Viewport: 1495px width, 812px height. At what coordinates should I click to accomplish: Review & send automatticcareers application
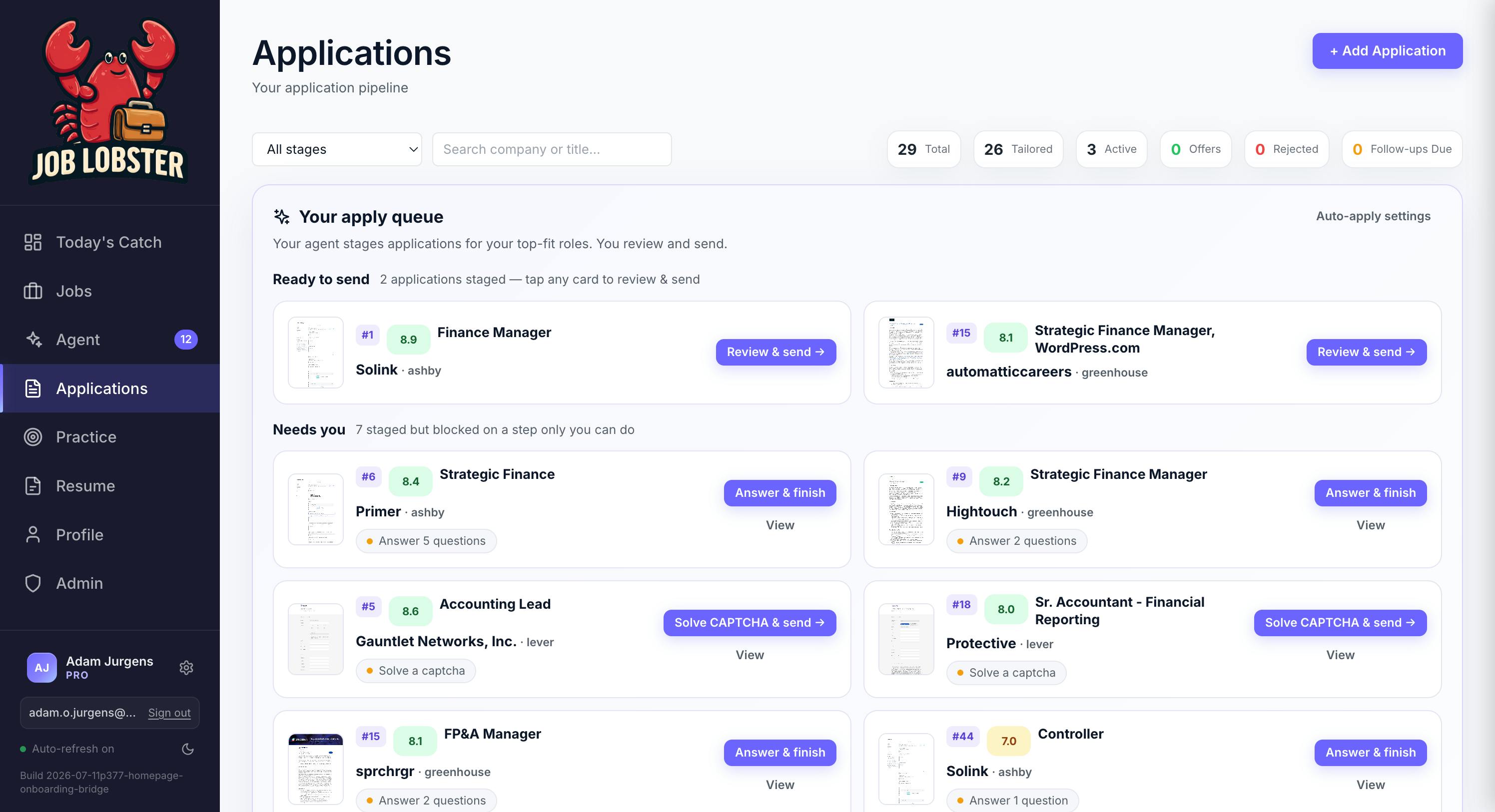(1366, 352)
